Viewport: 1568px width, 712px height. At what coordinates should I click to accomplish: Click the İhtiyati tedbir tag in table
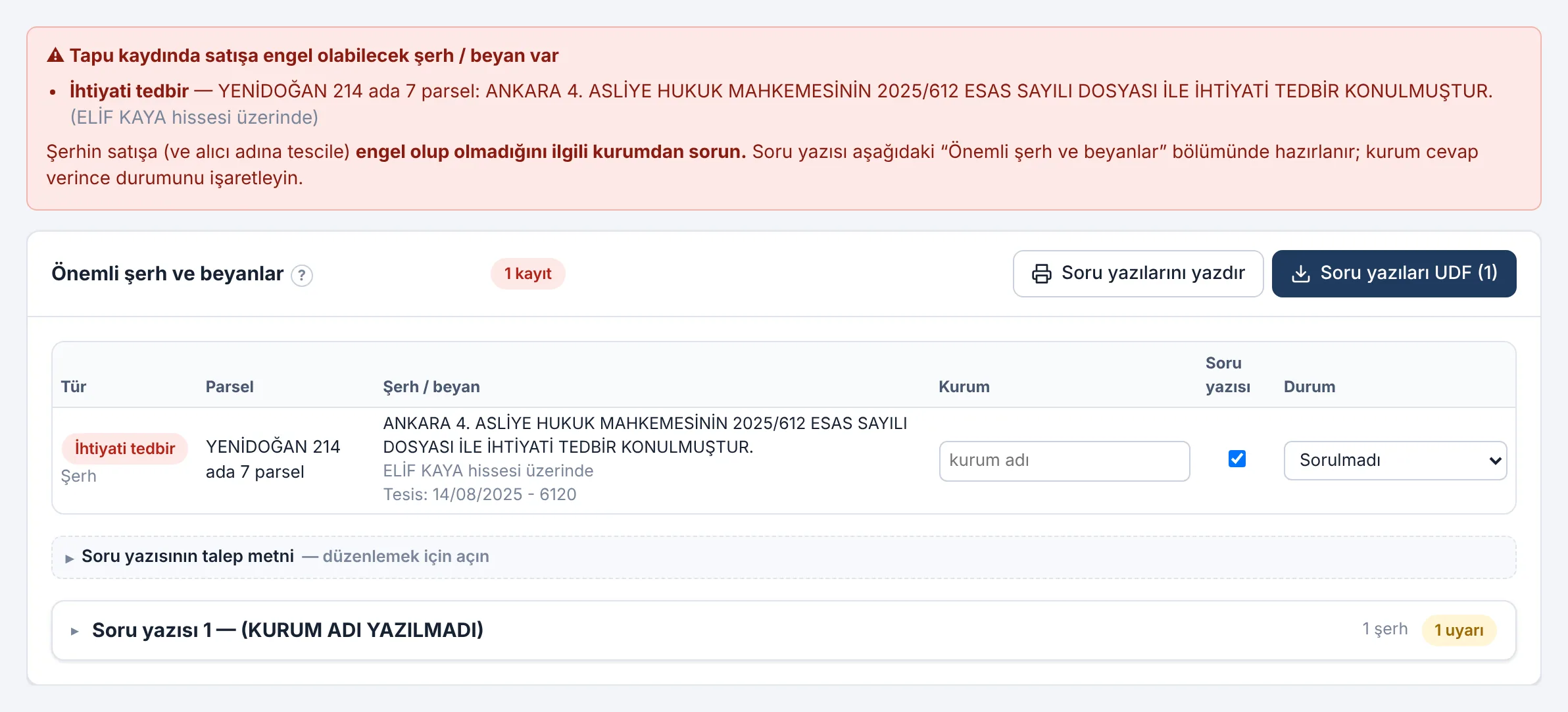tap(125, 449)
